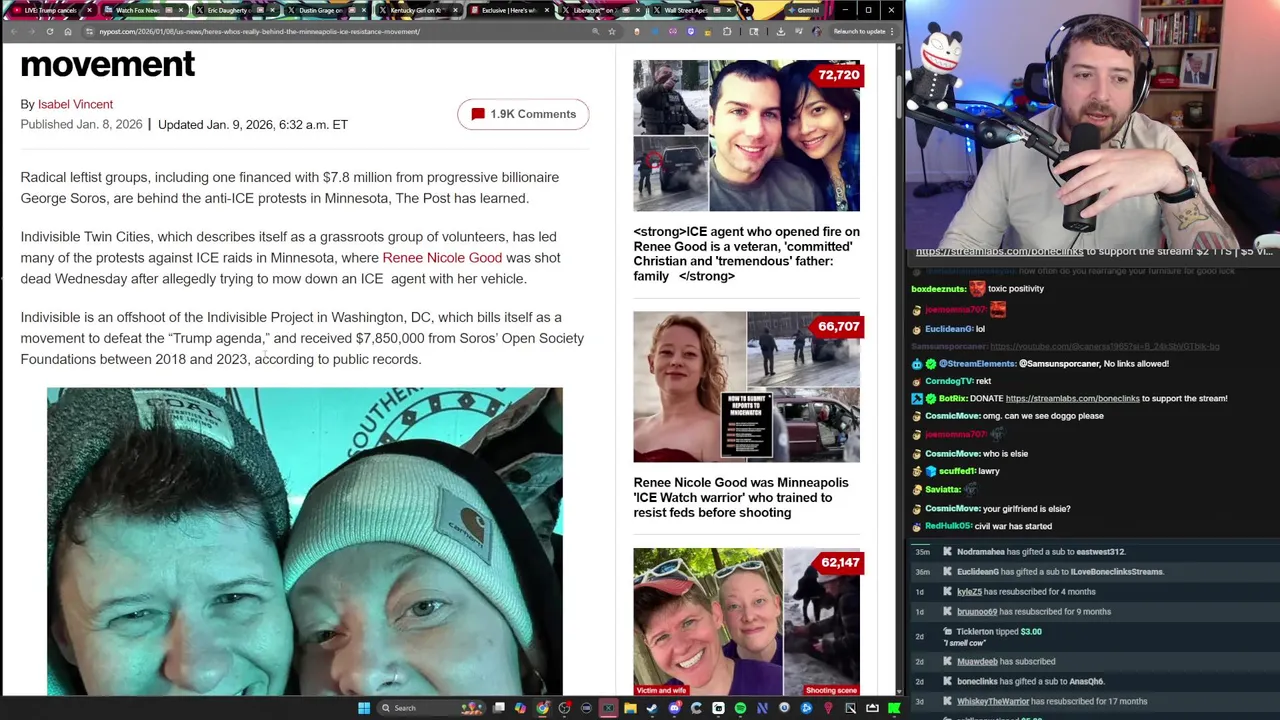Open Steam from the taskbar
Screen dimensions: 1280x720
pyautogui.click(x=652, y=708)
